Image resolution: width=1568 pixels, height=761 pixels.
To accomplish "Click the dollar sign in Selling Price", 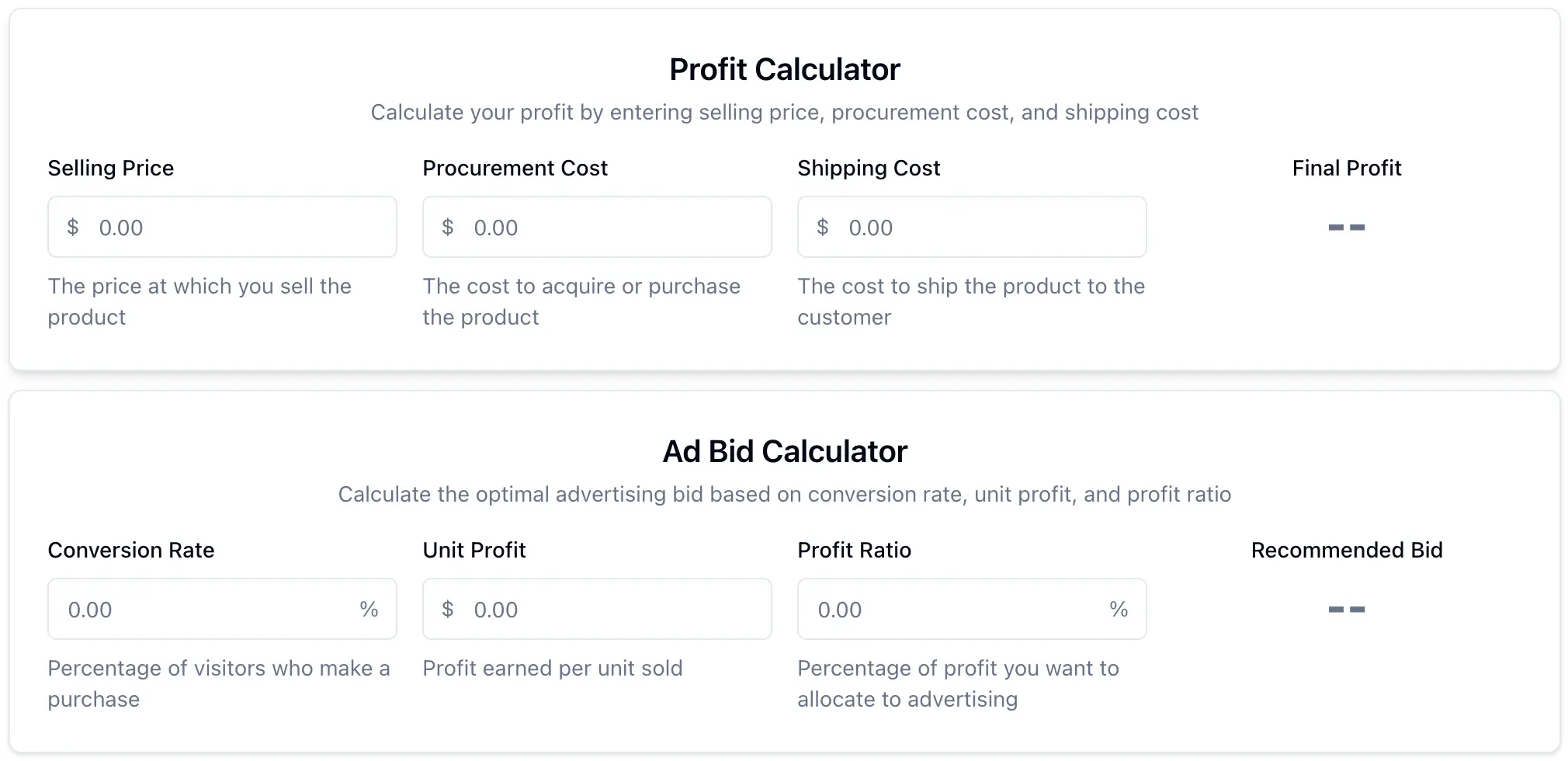I will click(73, 227).
